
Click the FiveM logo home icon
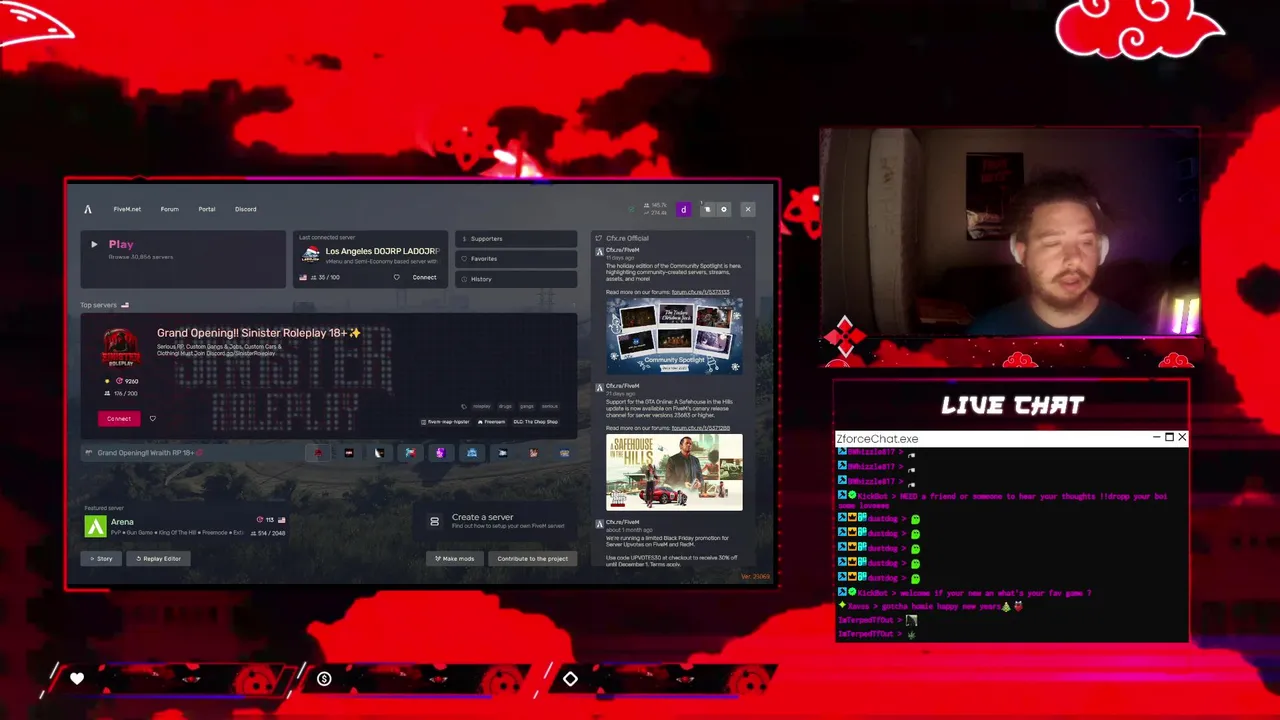pos(87,209)
